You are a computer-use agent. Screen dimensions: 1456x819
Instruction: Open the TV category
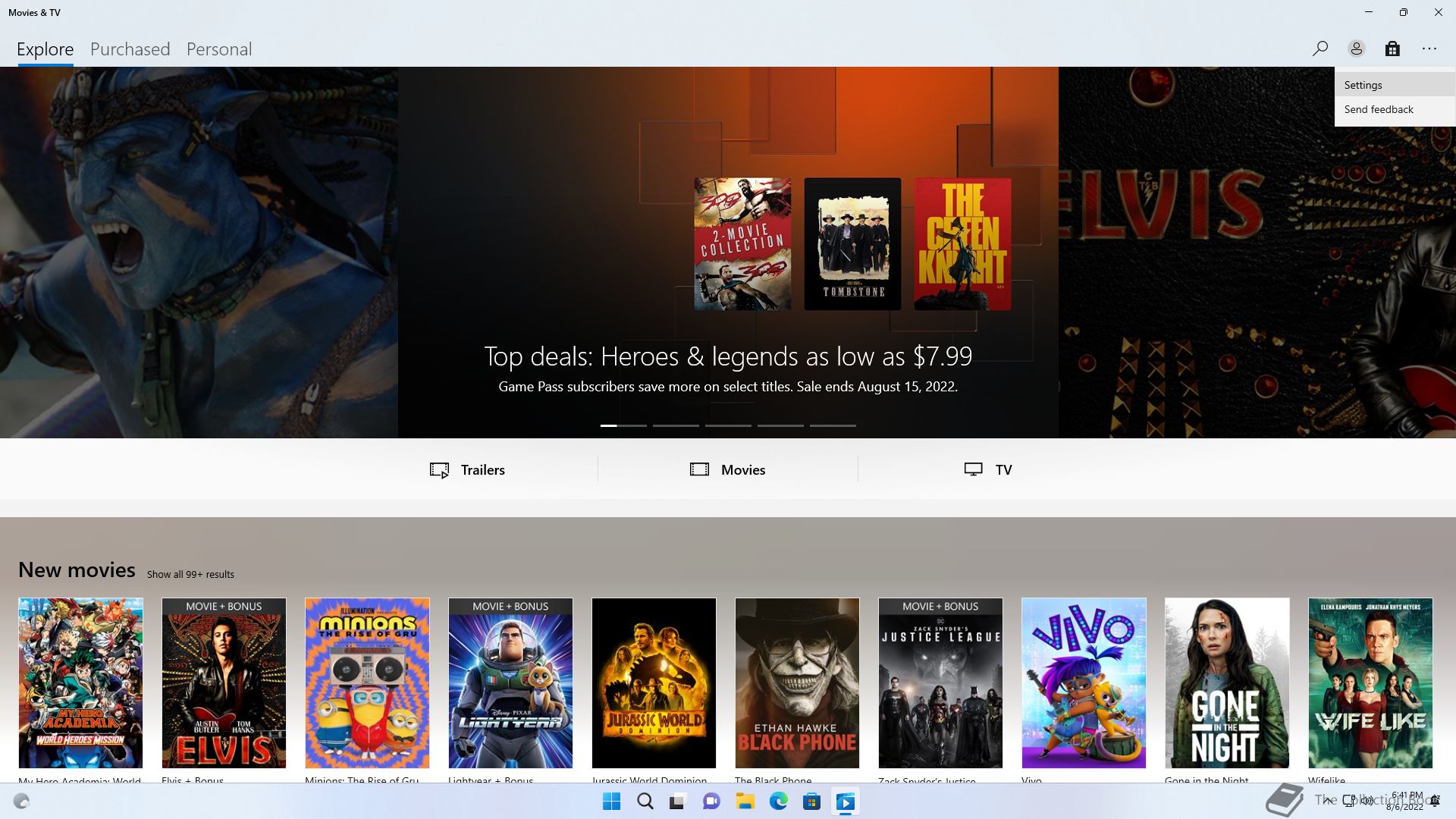988,469
